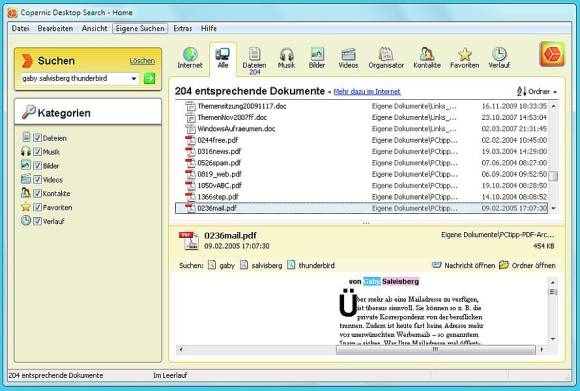Screen dimensions: 580x391
Task: Click the preview horizontal scrollbar thumb
Action: pos(435,349)
